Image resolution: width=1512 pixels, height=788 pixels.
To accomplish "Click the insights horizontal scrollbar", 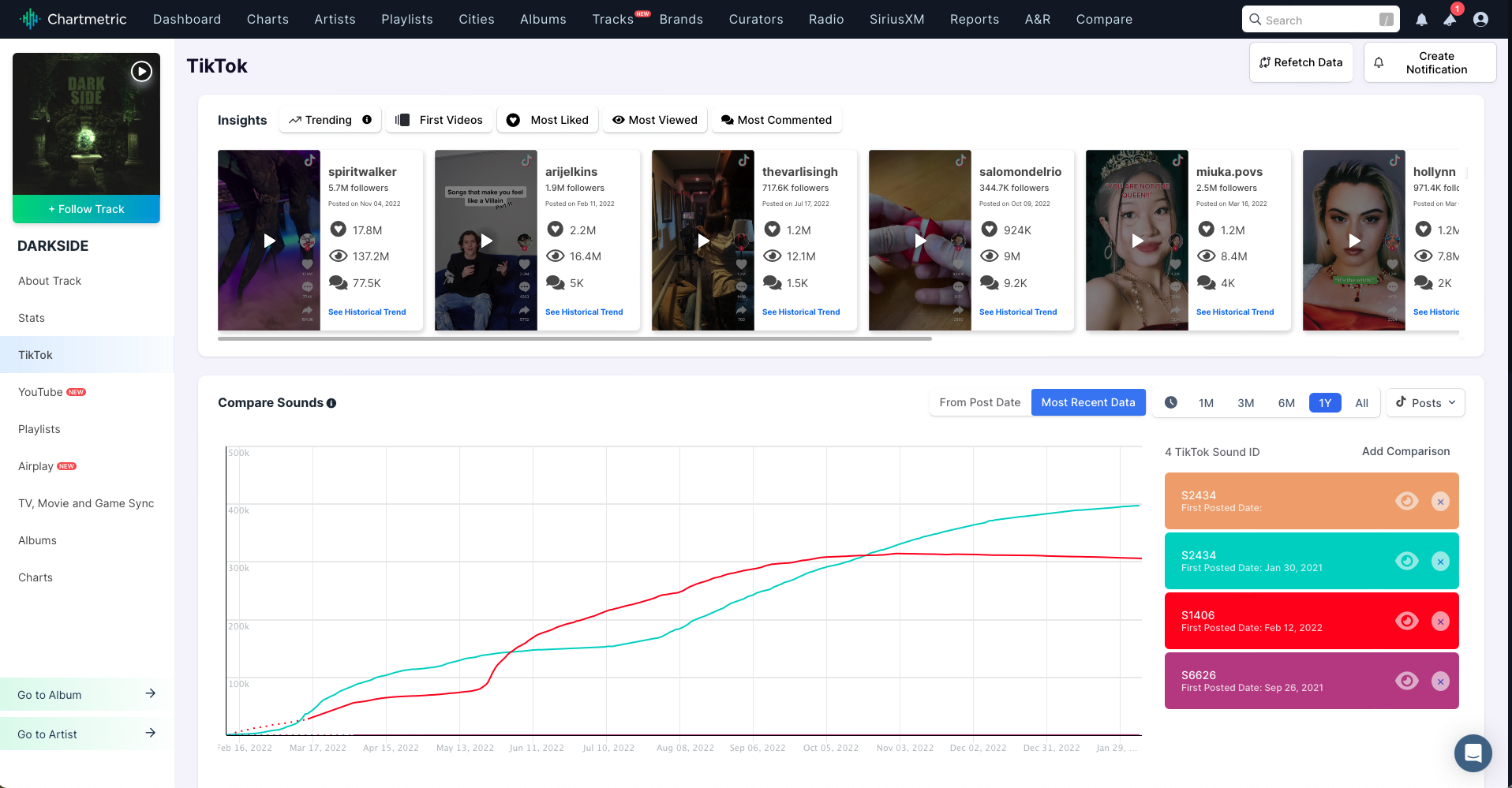I will [x=574, y=338].
